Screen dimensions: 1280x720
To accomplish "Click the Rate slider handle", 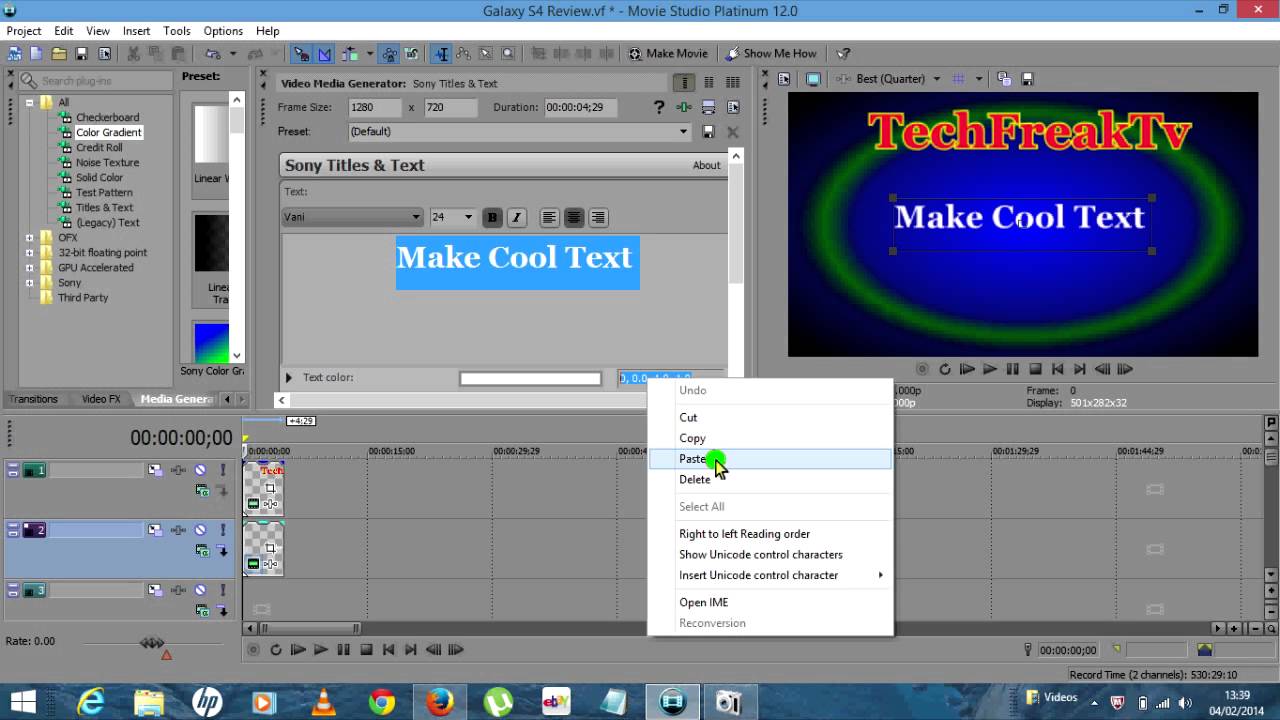I will click(152, 643).
